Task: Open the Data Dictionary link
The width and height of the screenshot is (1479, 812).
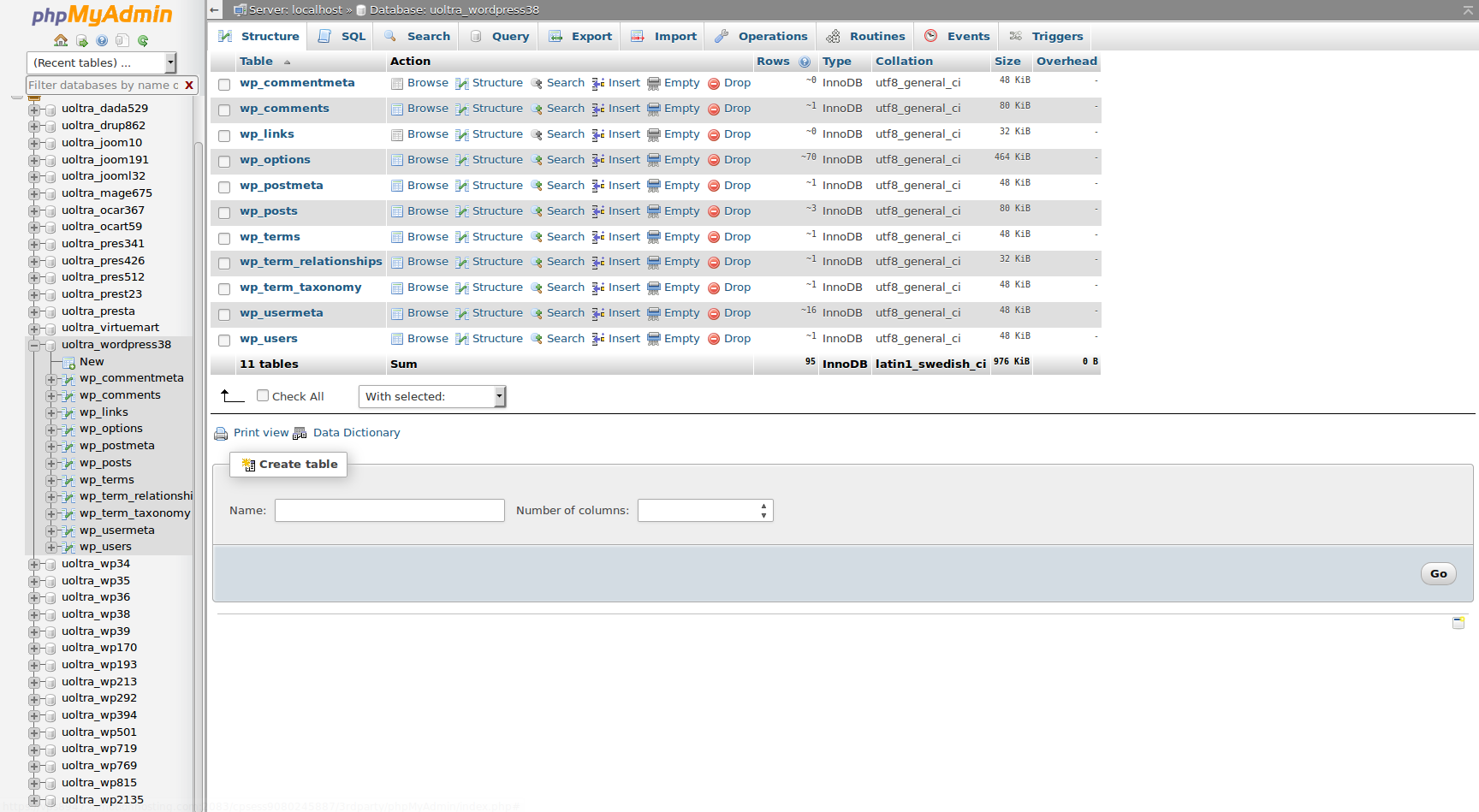Action: 356,433
